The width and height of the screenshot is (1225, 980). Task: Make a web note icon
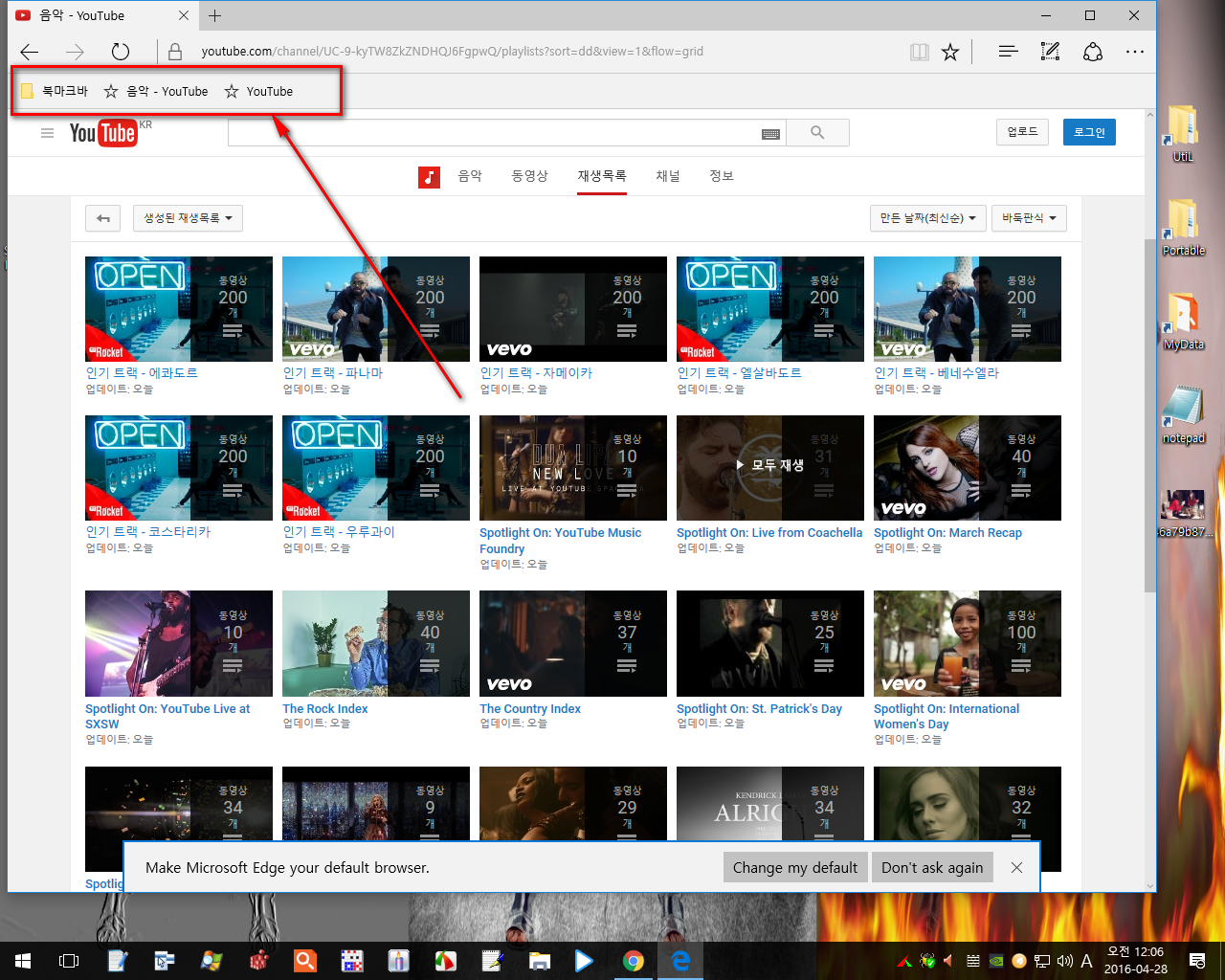tap(1050, 52)
